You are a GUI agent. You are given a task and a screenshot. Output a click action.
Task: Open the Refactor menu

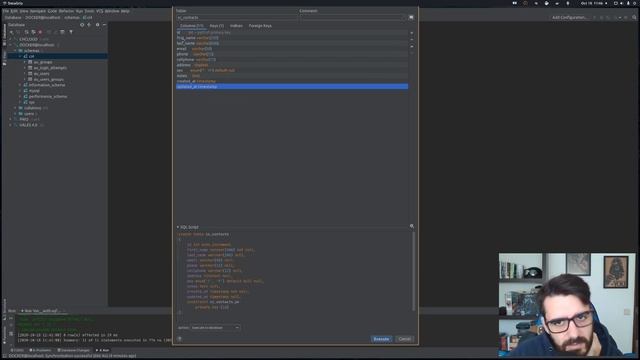(x=66, y=11)
